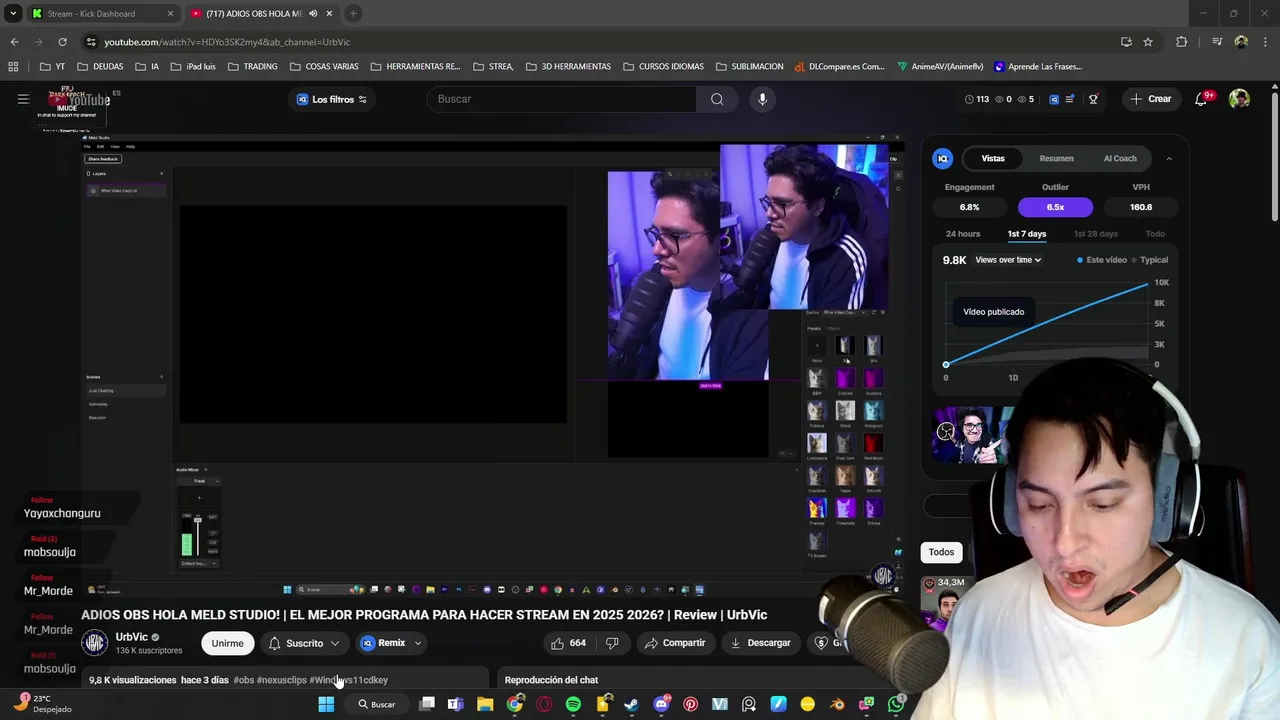The image size is (1280, 720).
Task: Click the YouTube logo
Action: [x=80, y=99]
